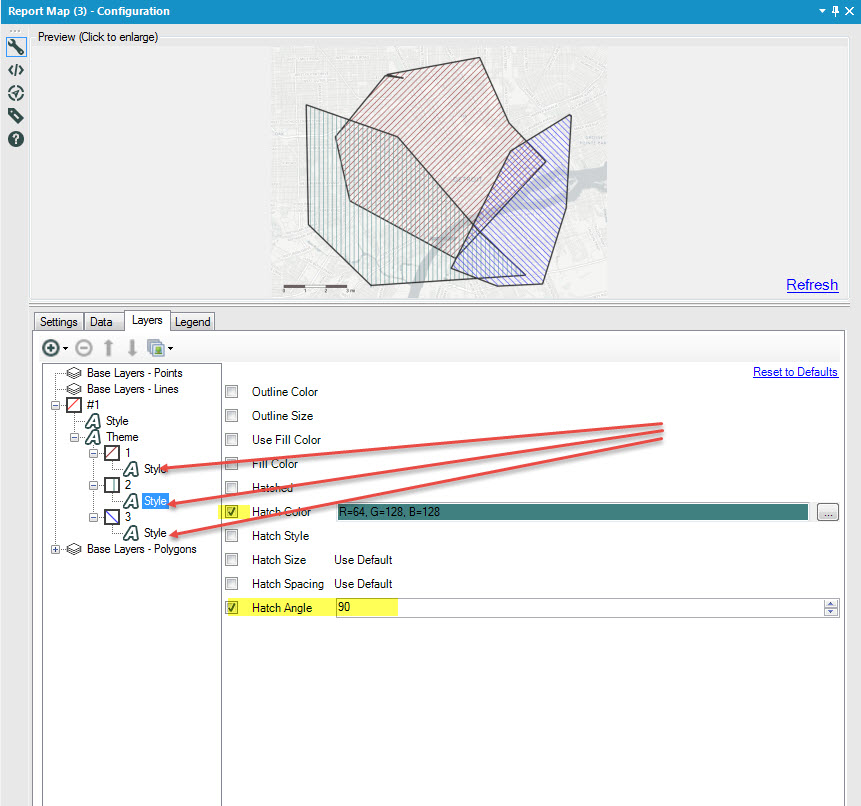Enable the Hatched checkbox

point(231,487)
